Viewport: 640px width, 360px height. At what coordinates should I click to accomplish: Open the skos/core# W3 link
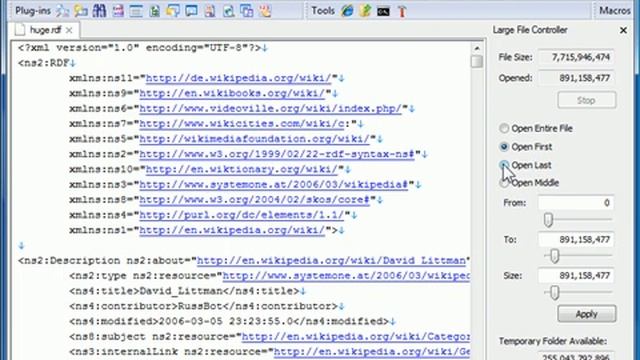pyautogui.click(x=254, y=200)
